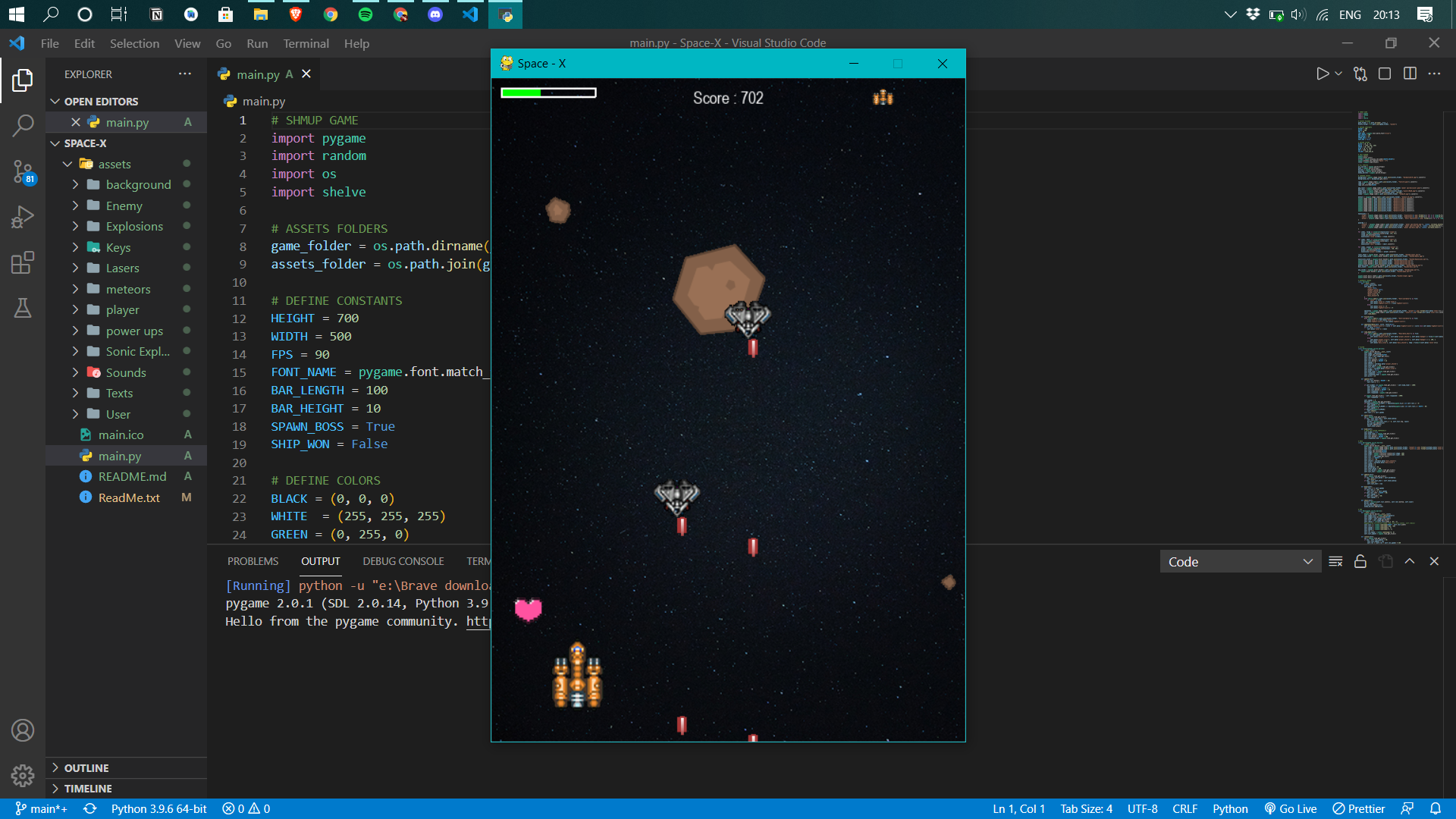Split the editor to the right
This screenshot has width=1456, height=819.
click(1410, 74)
